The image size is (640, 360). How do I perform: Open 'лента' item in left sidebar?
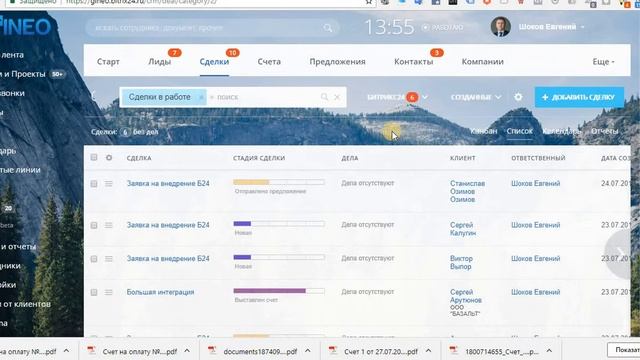12,55
